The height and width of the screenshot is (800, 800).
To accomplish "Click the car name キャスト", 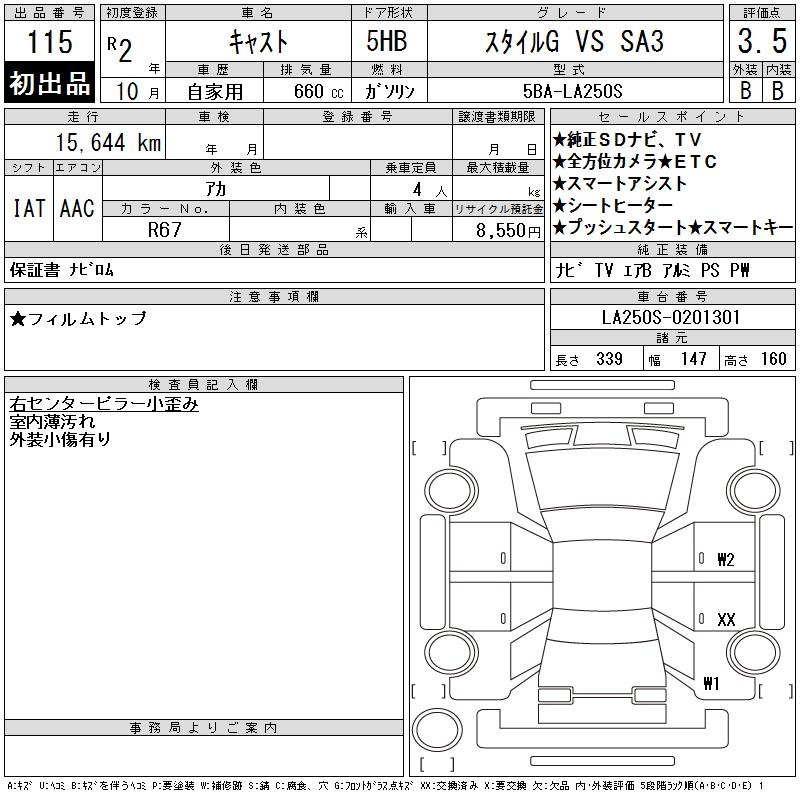I will [x=257, y=42].
